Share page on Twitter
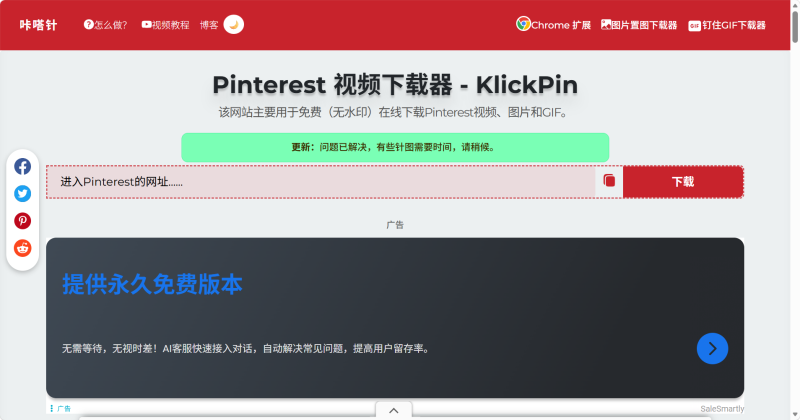This screenshot has height=420, width=800. pyautogui.click(x=22, y=194)
